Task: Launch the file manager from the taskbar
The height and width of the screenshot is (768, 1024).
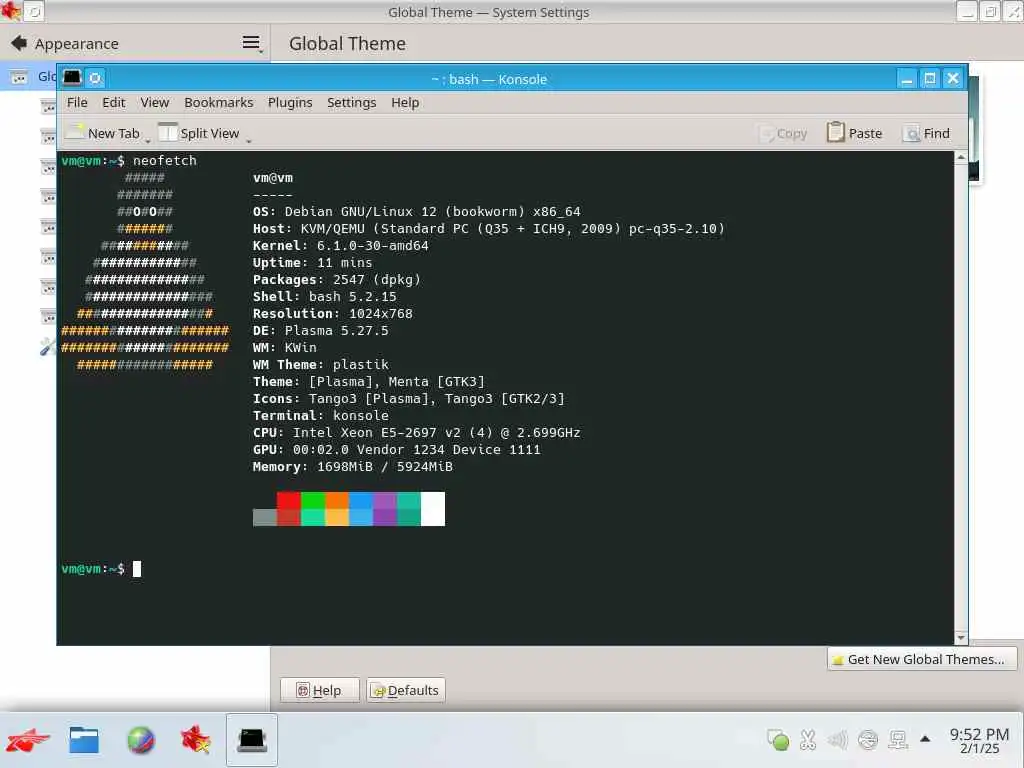Action: pyautogui.click(x=84, y=740)
